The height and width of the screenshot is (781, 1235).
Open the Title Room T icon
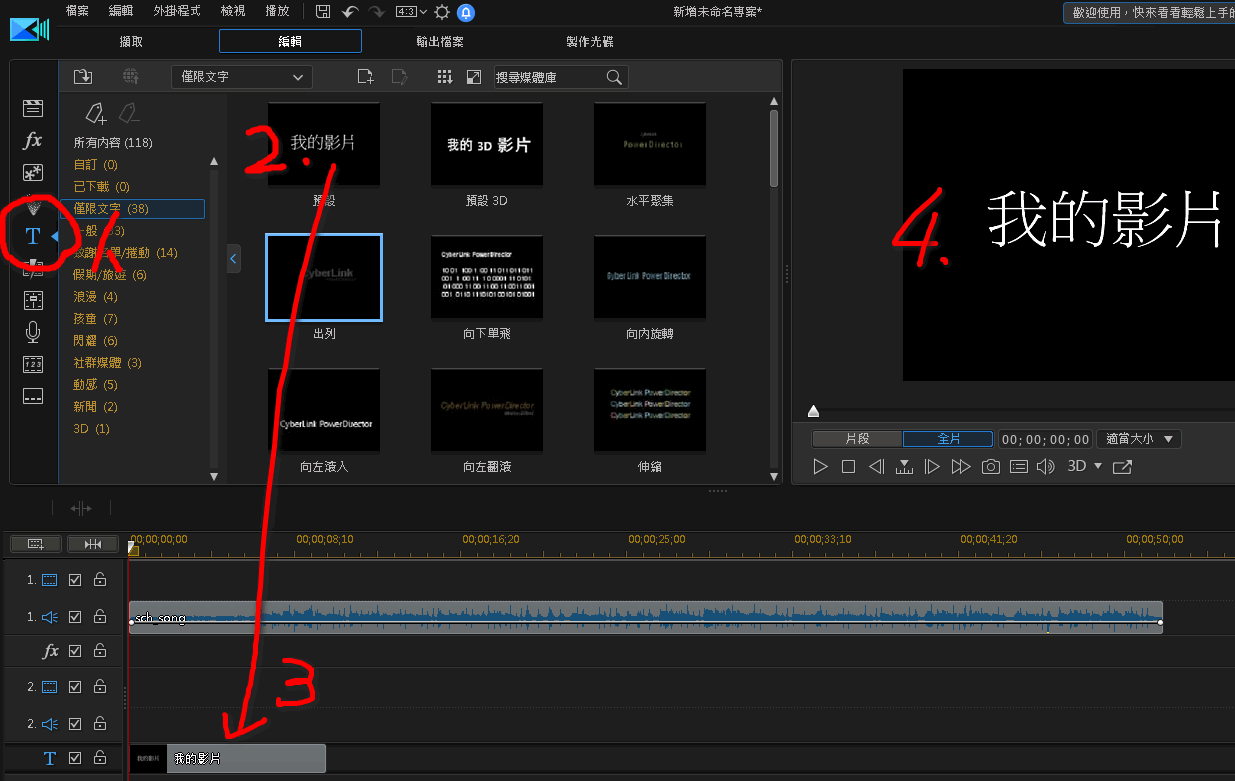coord(33,236)
